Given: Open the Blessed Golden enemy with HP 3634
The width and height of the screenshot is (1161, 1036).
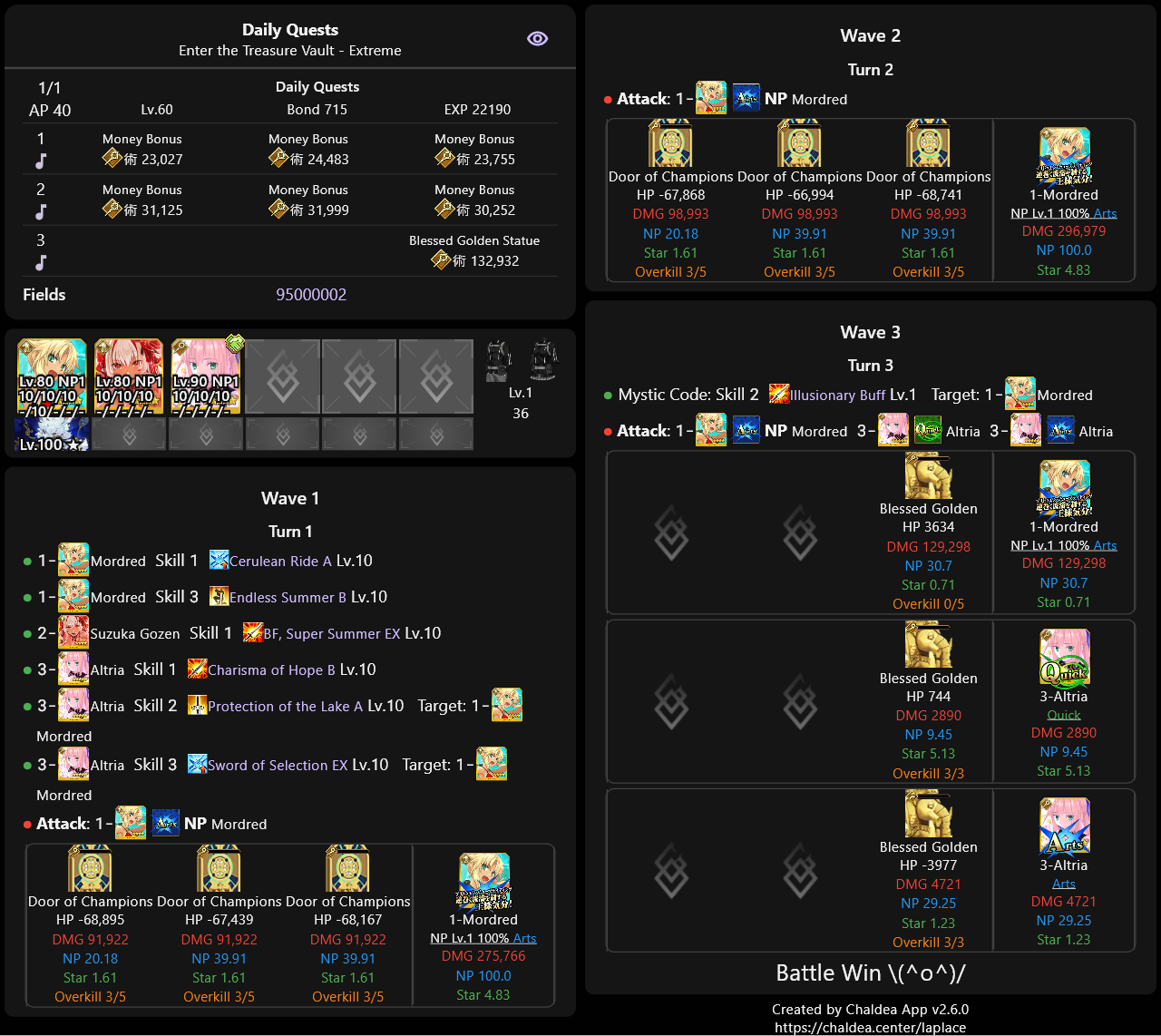Looking at the screenshot, I should pos(928,476).
